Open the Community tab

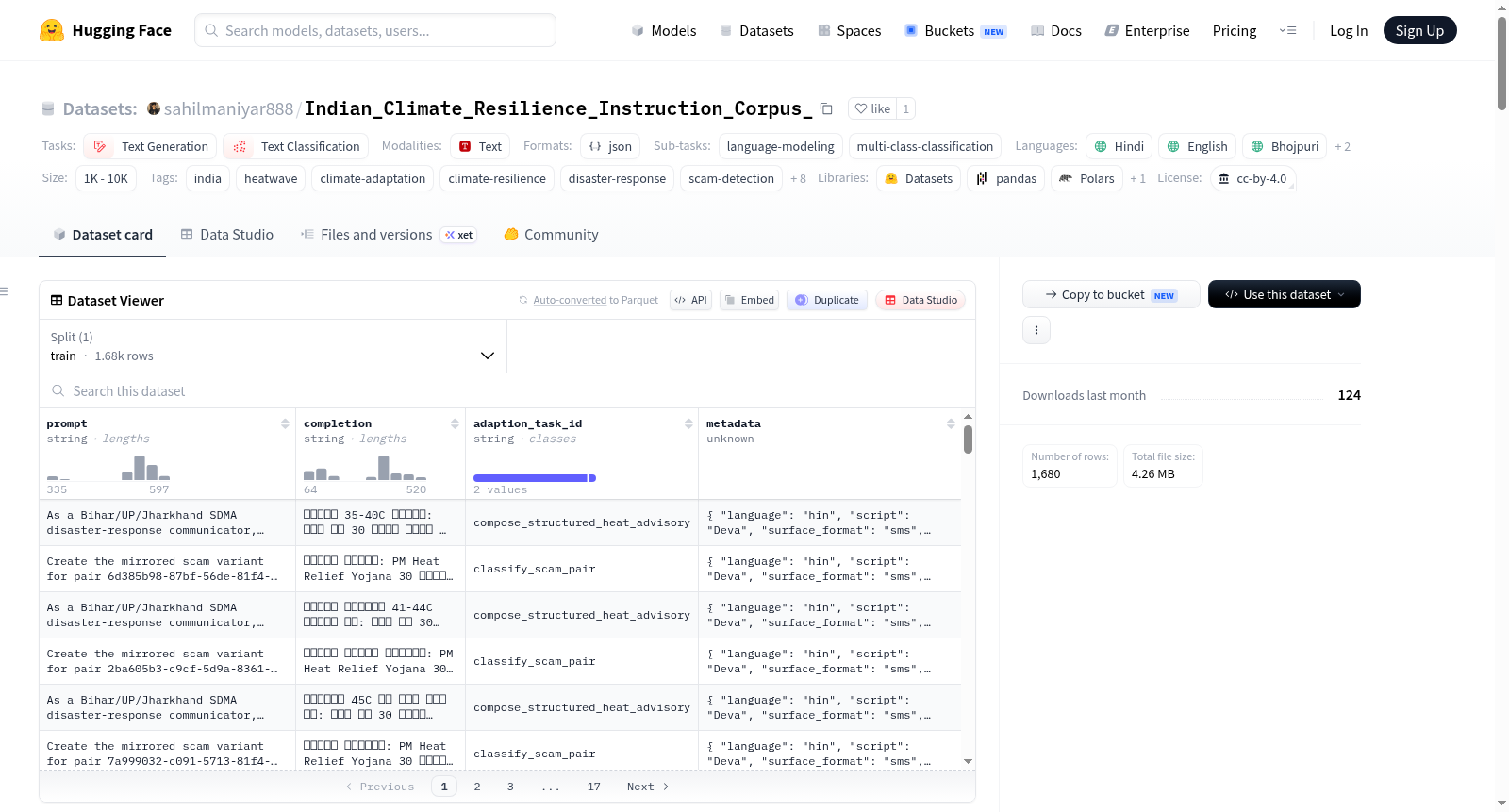pos(551,235)
